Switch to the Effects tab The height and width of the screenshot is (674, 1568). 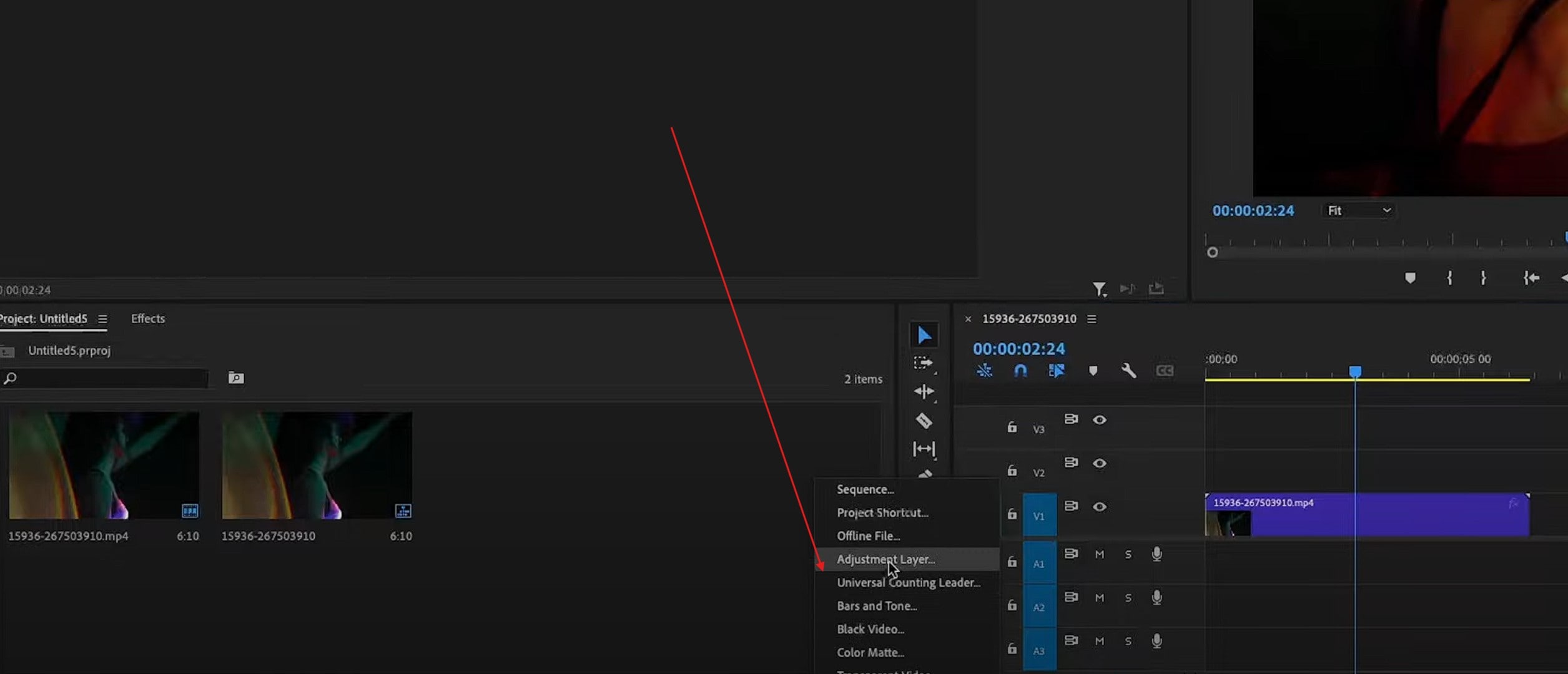(x=147, y=318)
